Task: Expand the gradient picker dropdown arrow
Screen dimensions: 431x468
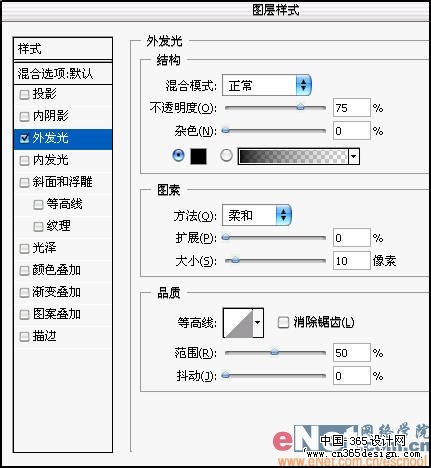Action: coord(354,156)
